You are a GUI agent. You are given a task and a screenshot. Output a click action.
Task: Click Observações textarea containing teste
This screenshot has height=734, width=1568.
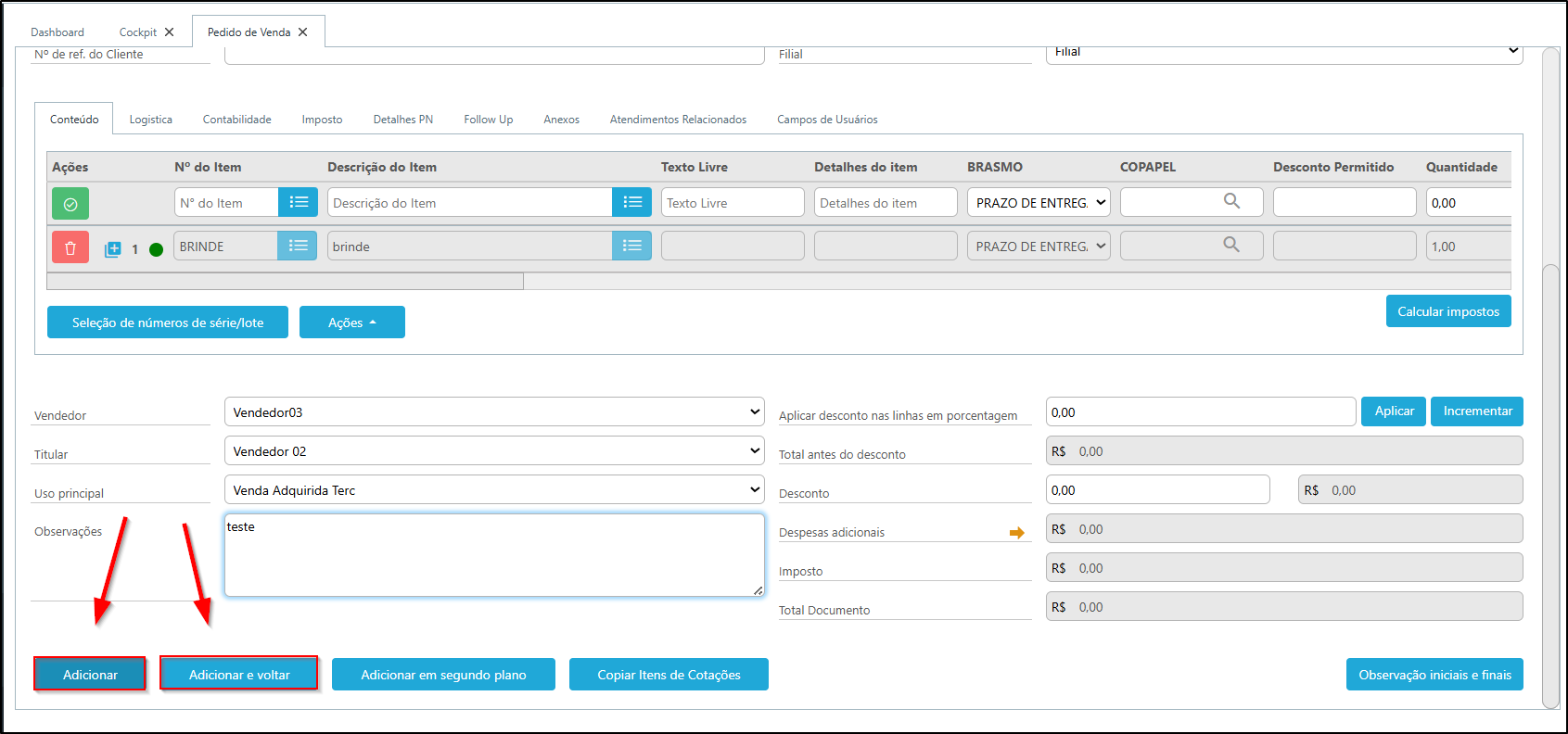(x=494, y=555)
